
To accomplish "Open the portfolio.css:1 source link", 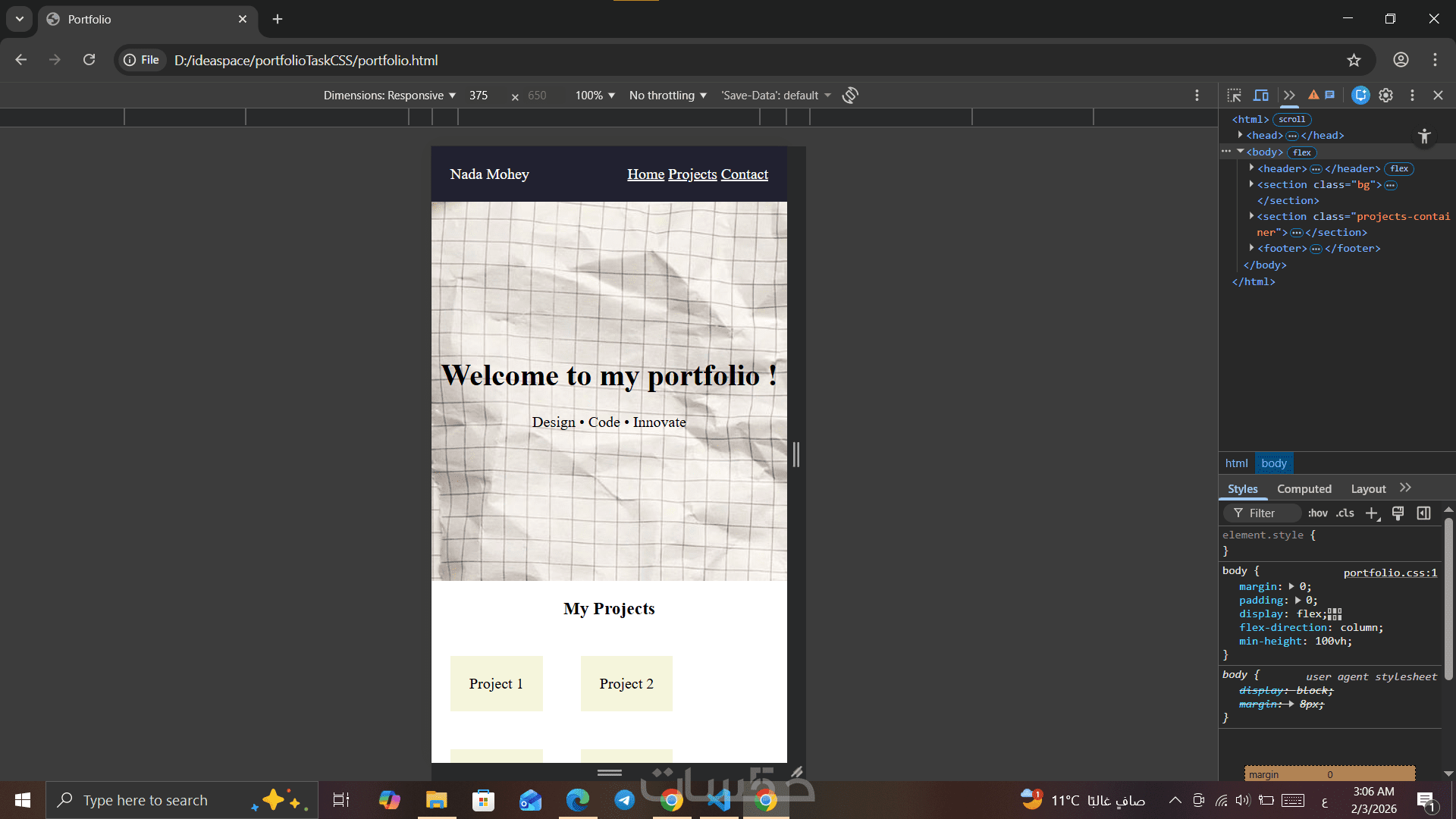I will pyautogui.click(x=1389, y=573).
